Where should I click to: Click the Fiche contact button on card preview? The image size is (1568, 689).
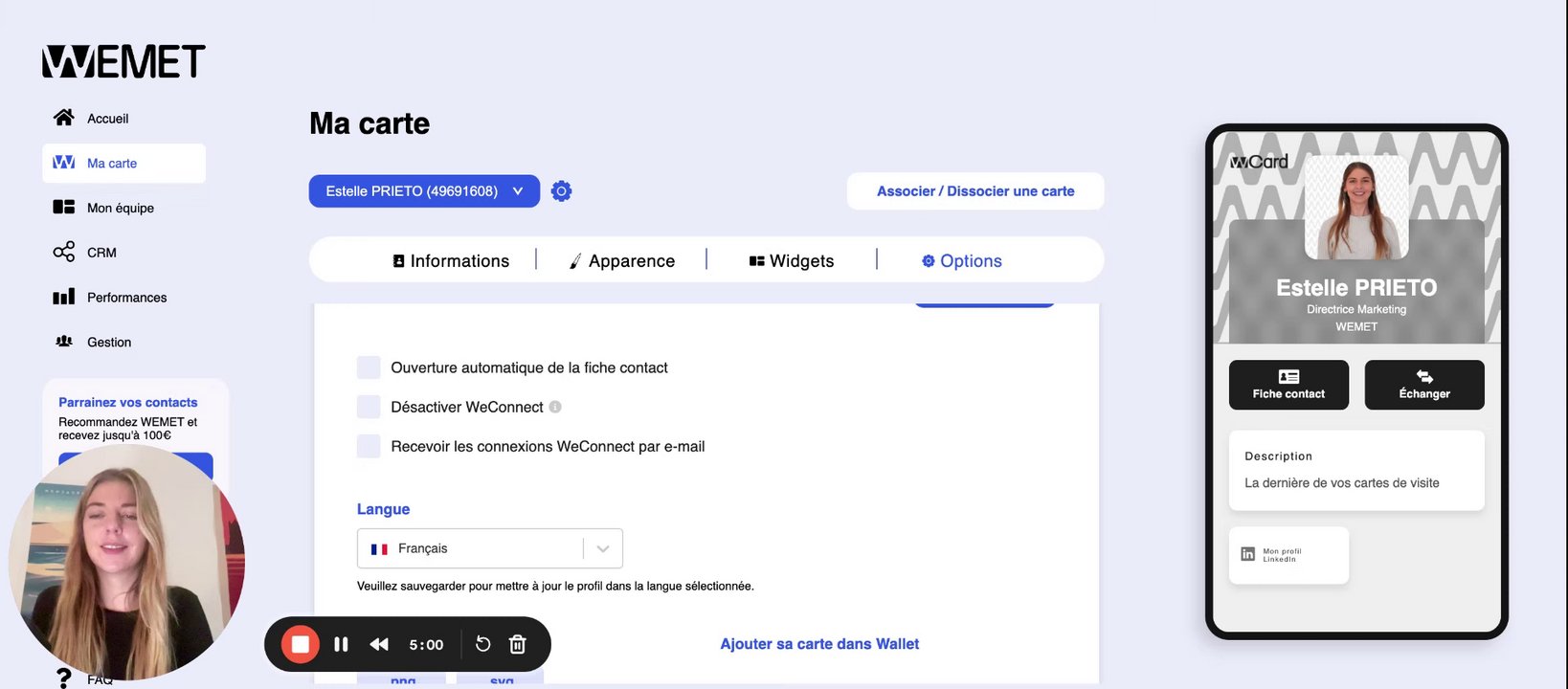[1288, 385]
